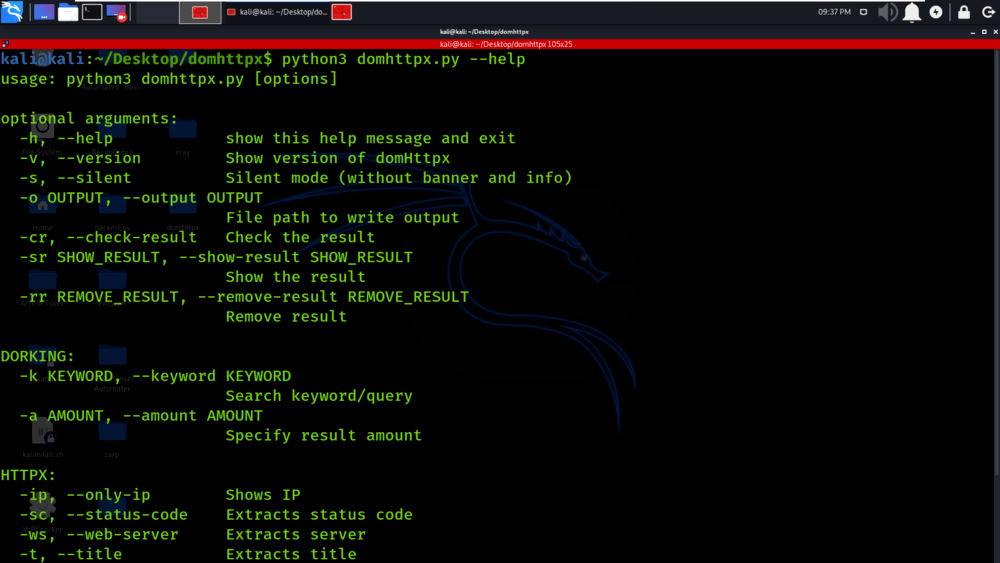
Task: Click 'Extracts server' description
Action: click(296, 534)
